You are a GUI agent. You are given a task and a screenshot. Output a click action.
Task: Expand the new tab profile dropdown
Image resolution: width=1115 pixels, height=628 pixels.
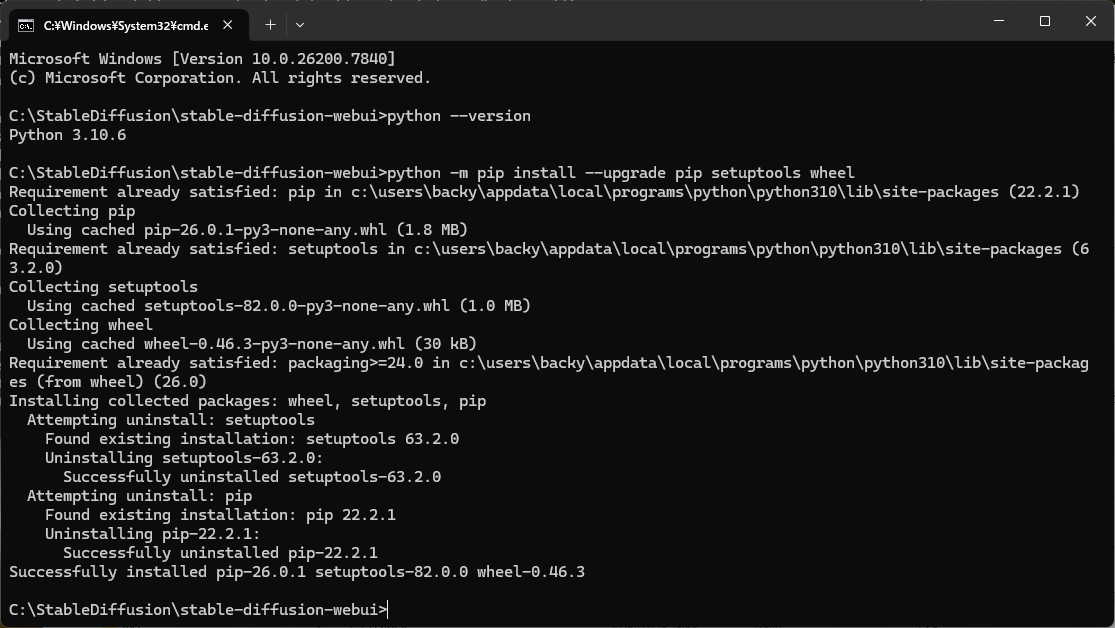pos(299,25)
